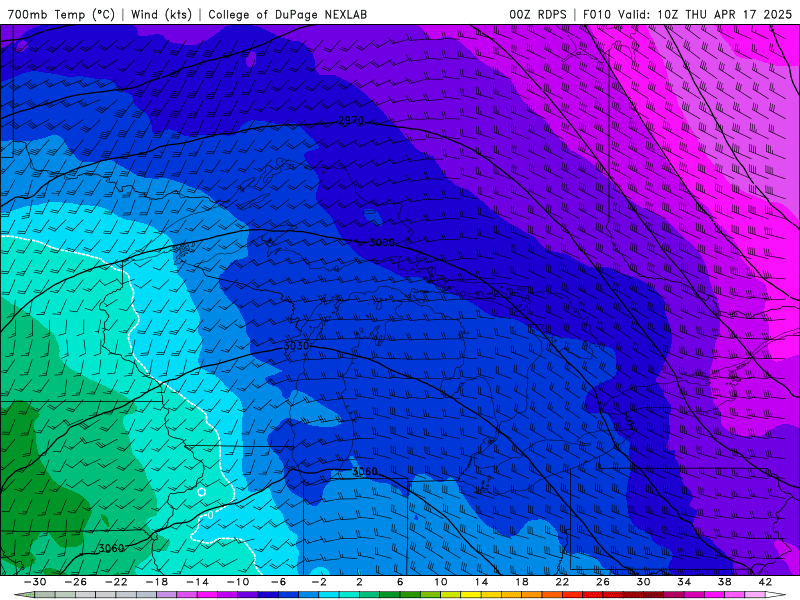The image size is (800, 600).
Task: Click the 30 colorbar label
Action: [643, 582]
